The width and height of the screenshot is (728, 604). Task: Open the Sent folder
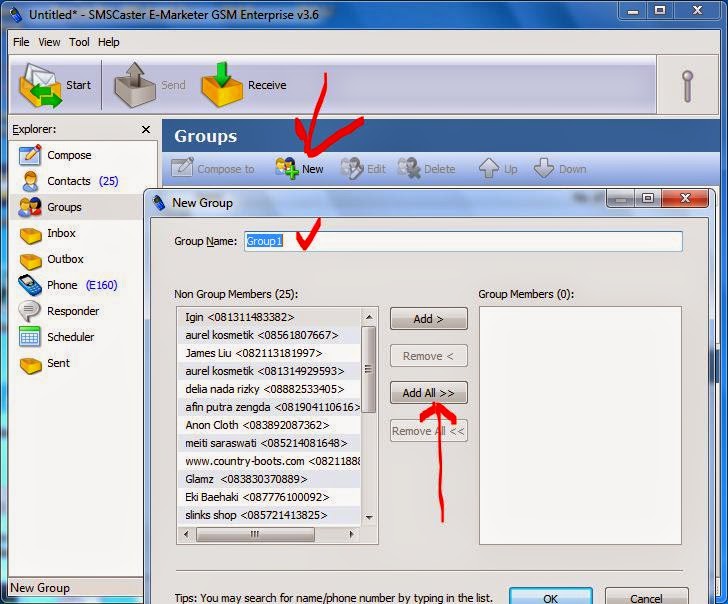click(44, 363)
